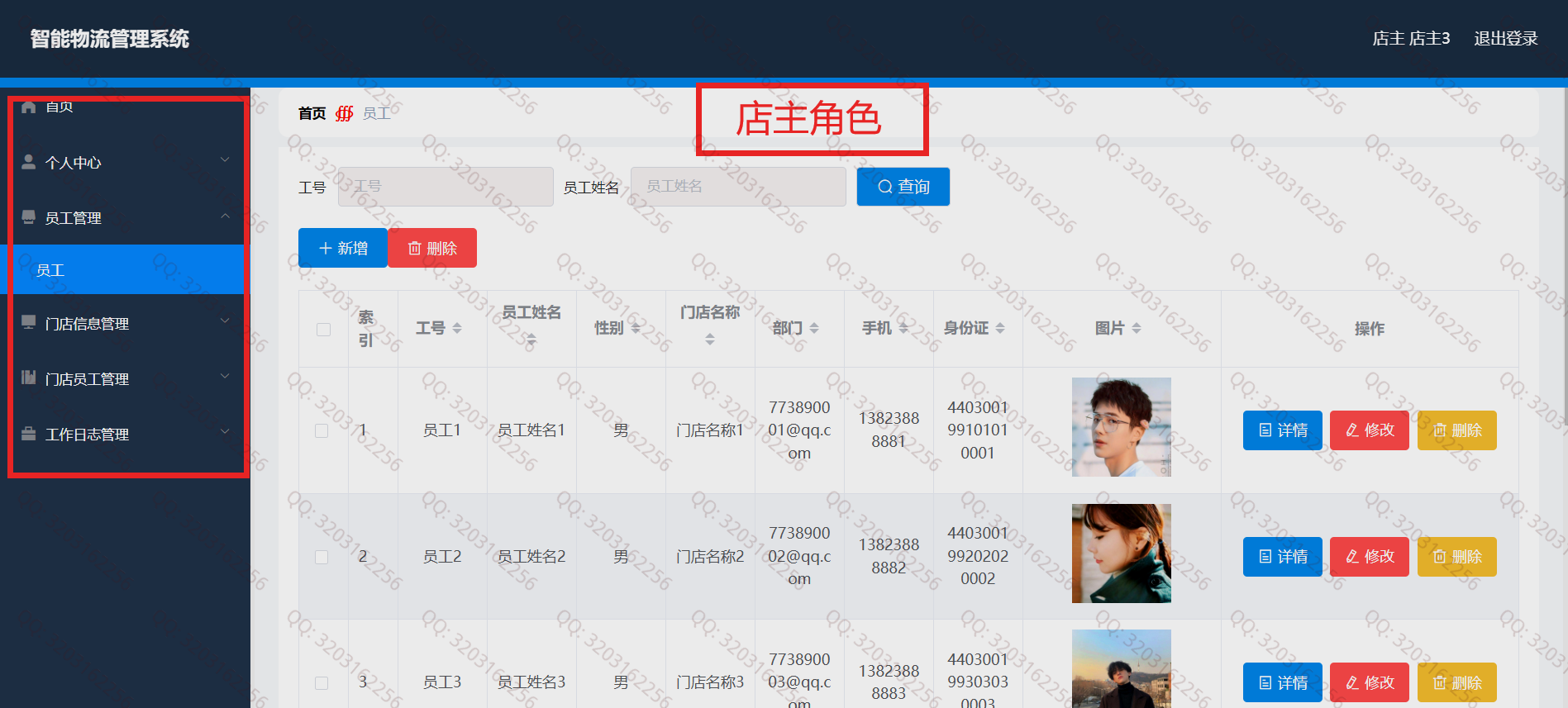
Task: Select the header select-all checkbox
Action: pyautogui.click(x=323, y=330)
